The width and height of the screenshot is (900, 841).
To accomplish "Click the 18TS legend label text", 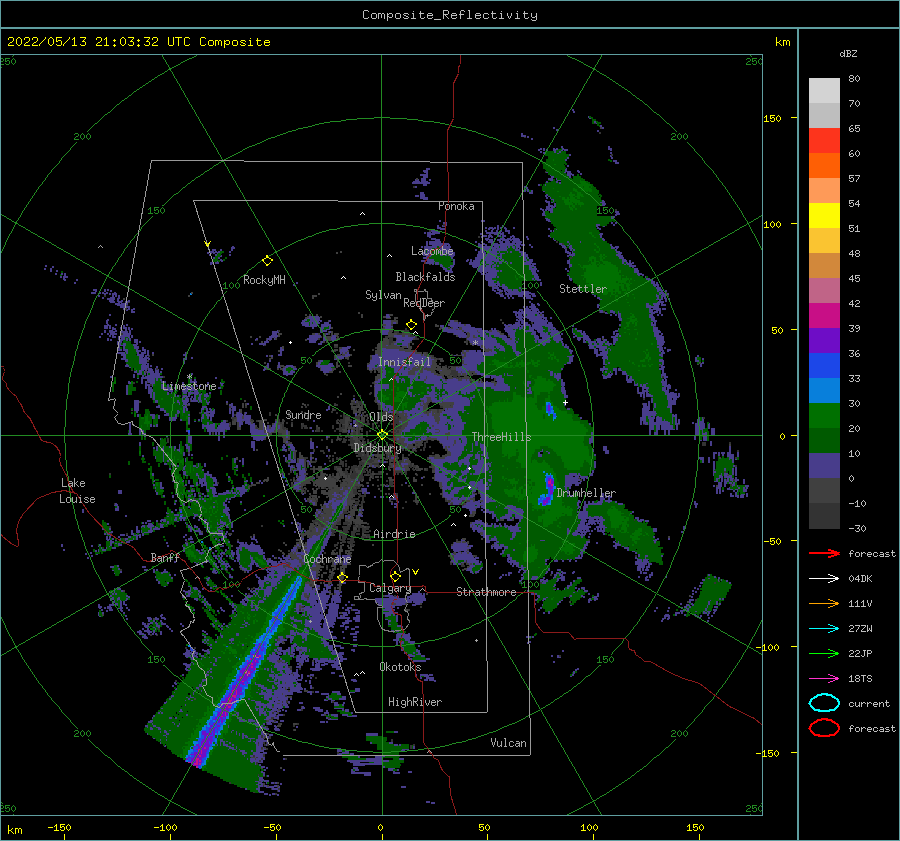I will click(x=860, y=679).
